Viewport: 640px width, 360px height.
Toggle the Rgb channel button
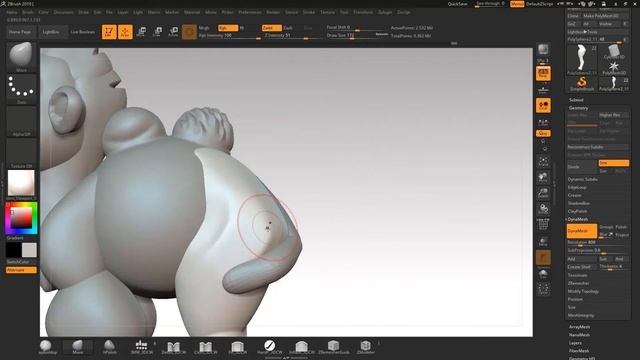point(228,28)
